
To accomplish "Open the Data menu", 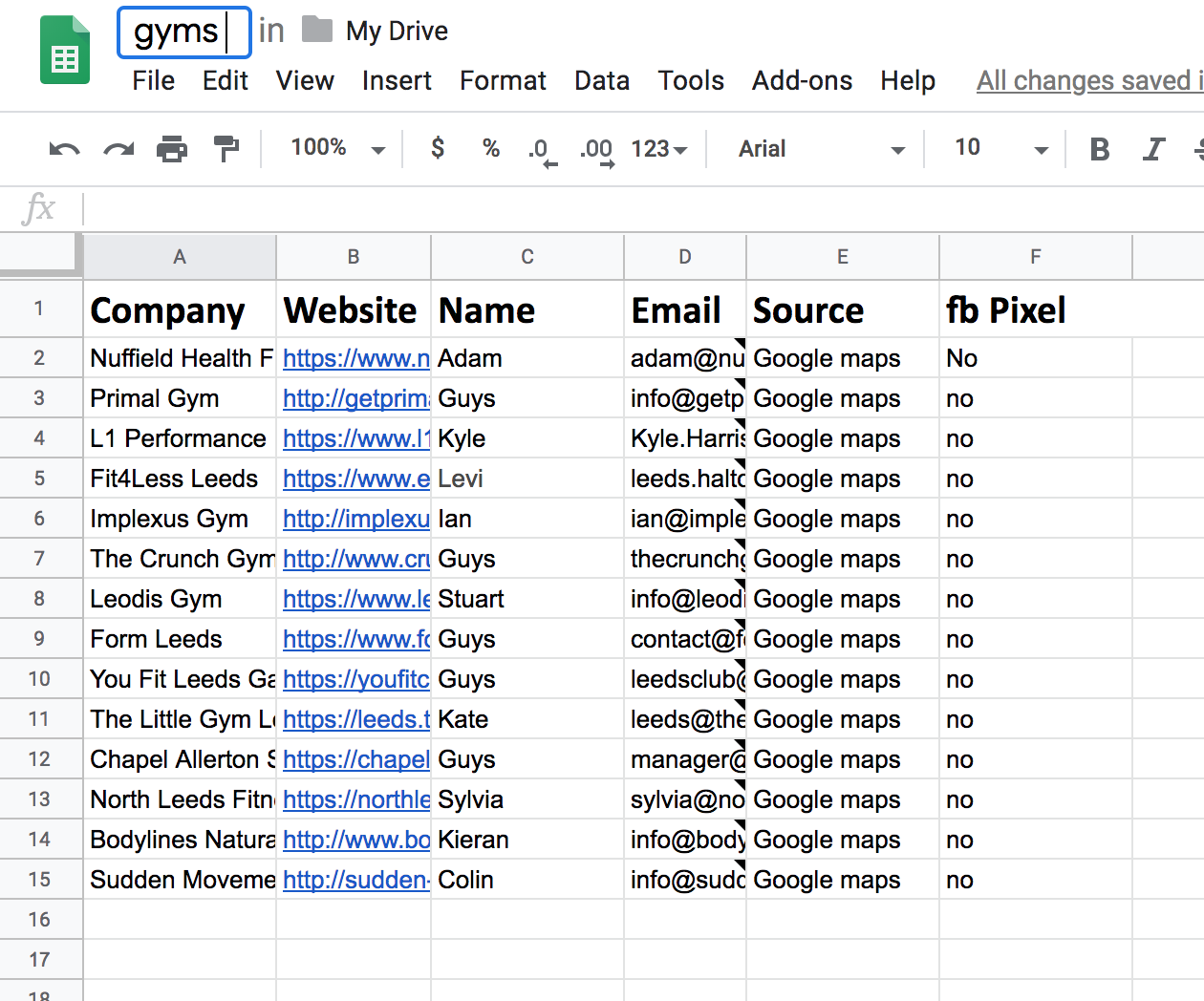I will pos(602,81).
